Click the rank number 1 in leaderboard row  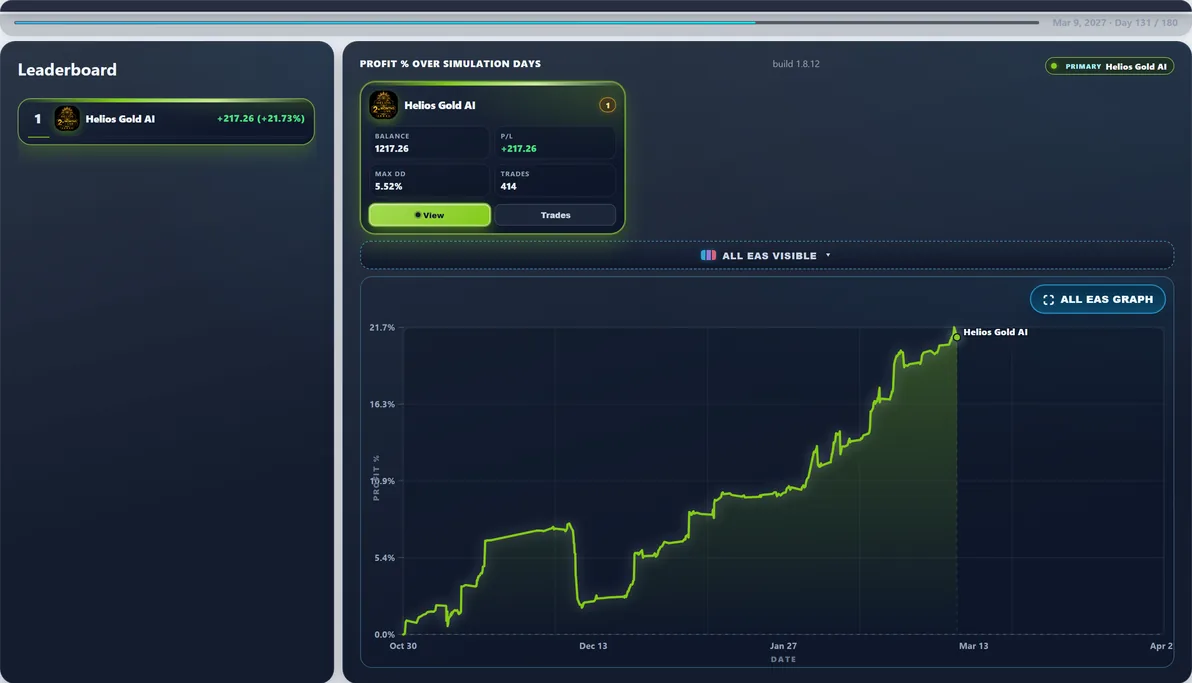(37, 119)
